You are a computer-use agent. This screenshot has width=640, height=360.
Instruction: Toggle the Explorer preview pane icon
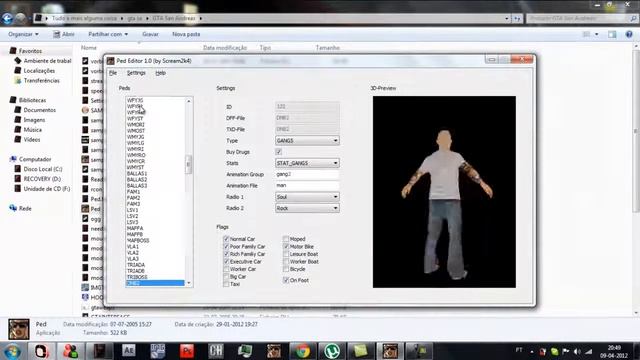tap(612, 34)
